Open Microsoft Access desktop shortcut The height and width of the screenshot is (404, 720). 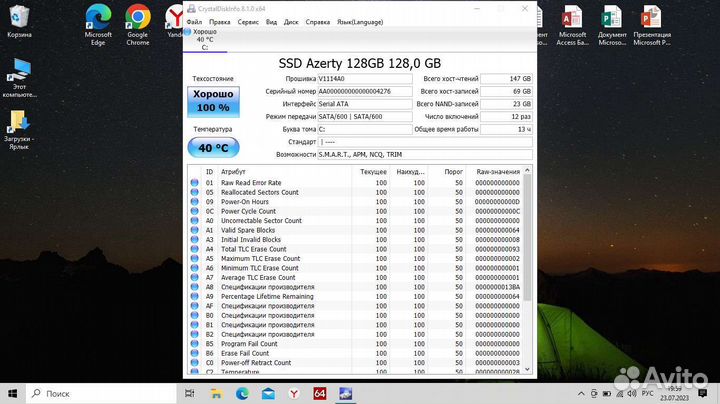[573, 22]
